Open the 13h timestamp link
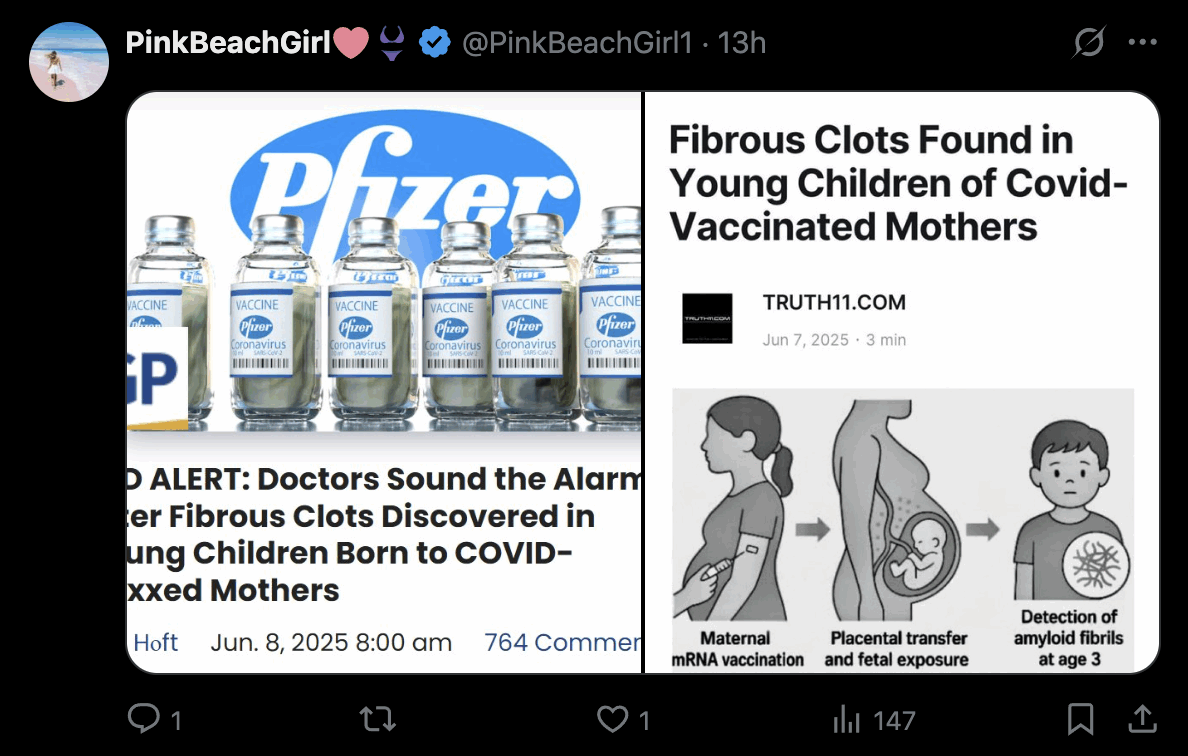 742,43
